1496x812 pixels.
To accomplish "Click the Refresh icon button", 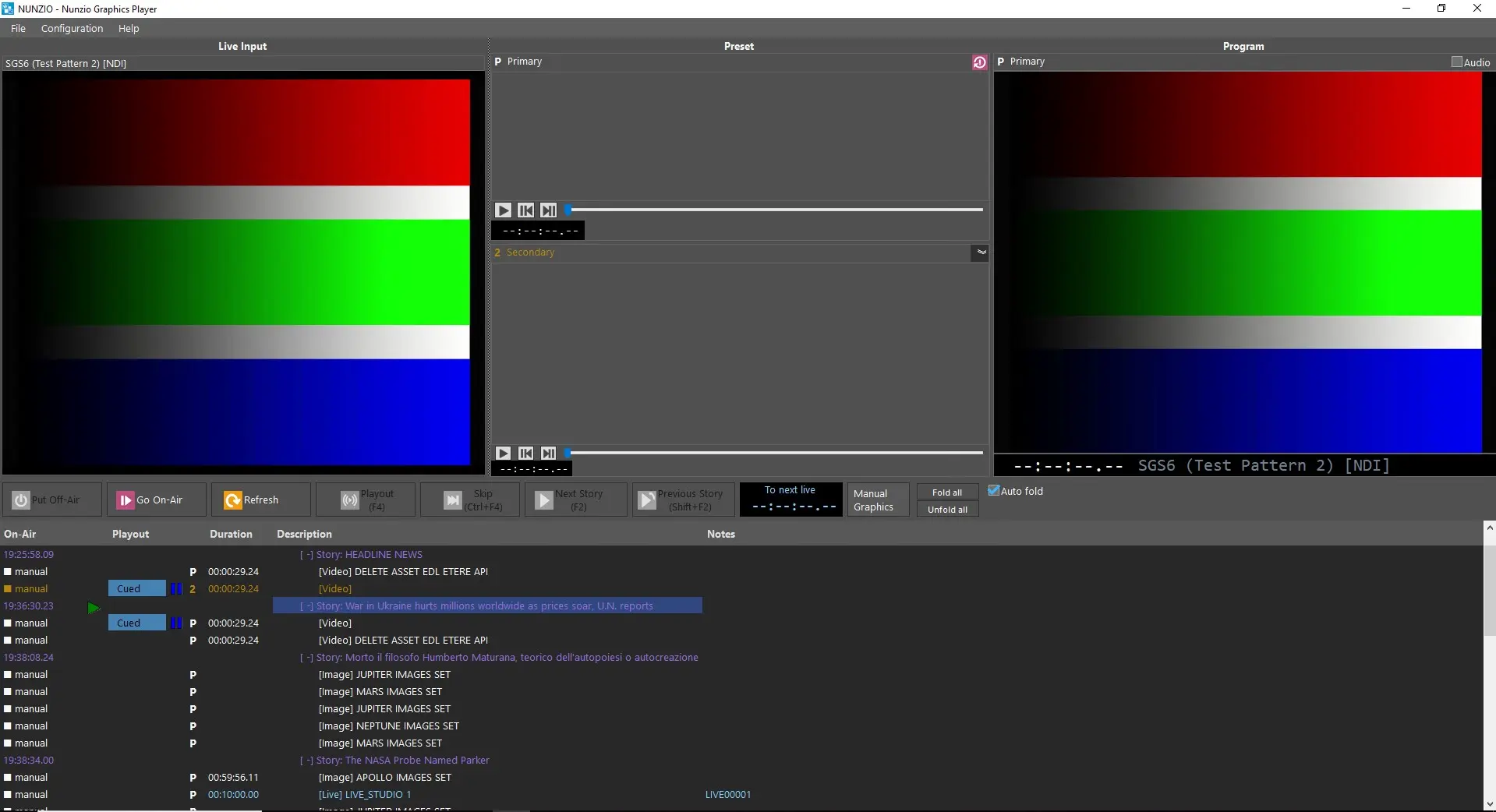I will (232, 500).
